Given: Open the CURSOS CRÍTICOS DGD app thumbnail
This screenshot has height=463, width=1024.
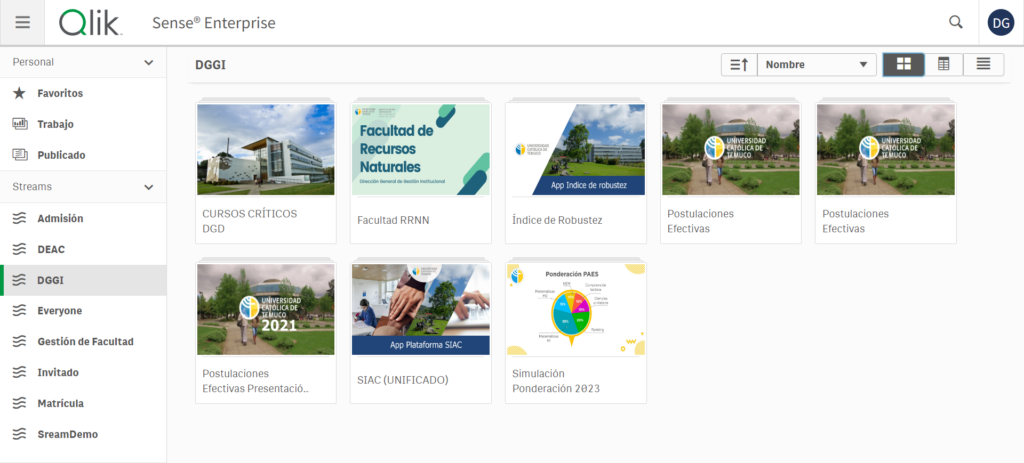Looking at the screenshot, I should click(x=266, y=150).
